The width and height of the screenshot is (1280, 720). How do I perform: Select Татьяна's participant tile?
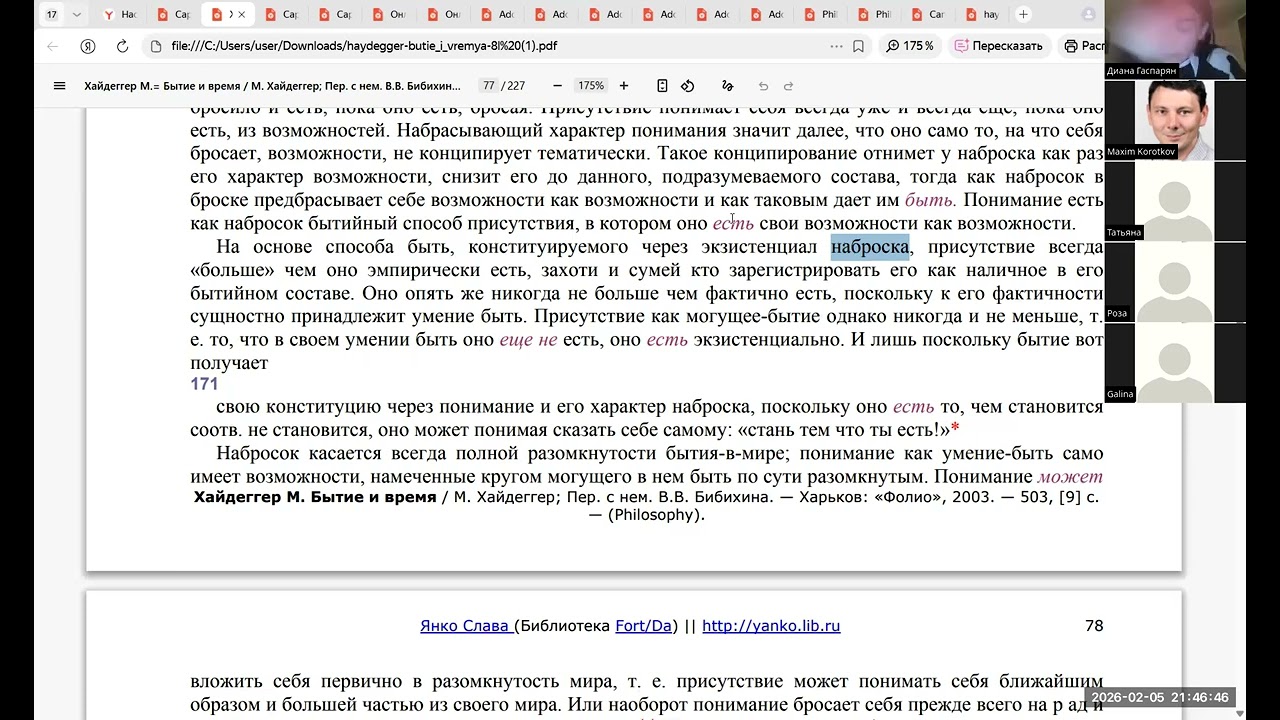[1175, 201]
